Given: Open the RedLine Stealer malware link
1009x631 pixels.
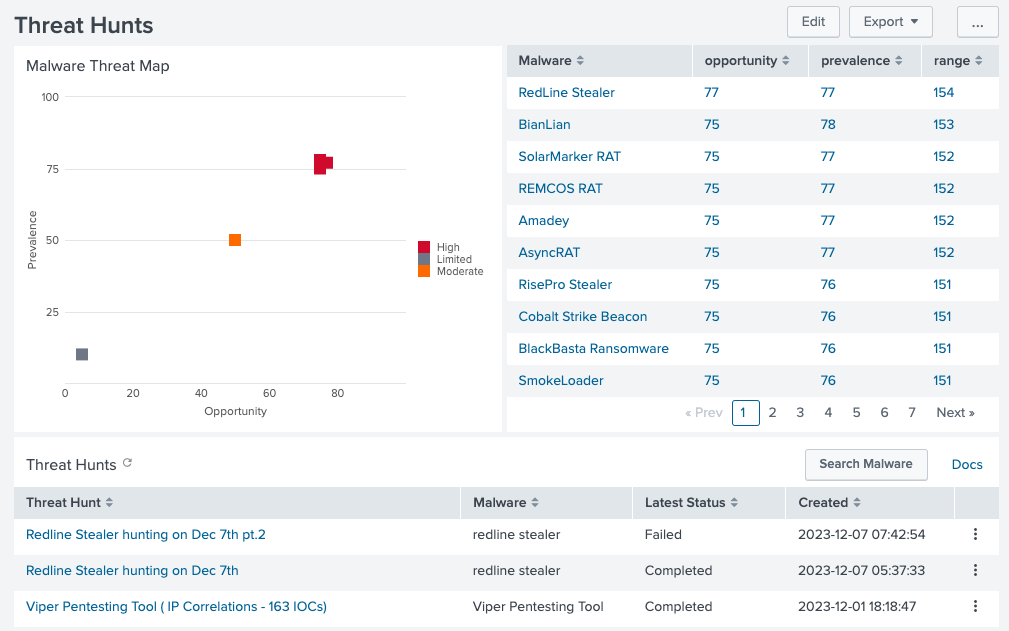Looking at the screenshot, I should click(566, 92).
